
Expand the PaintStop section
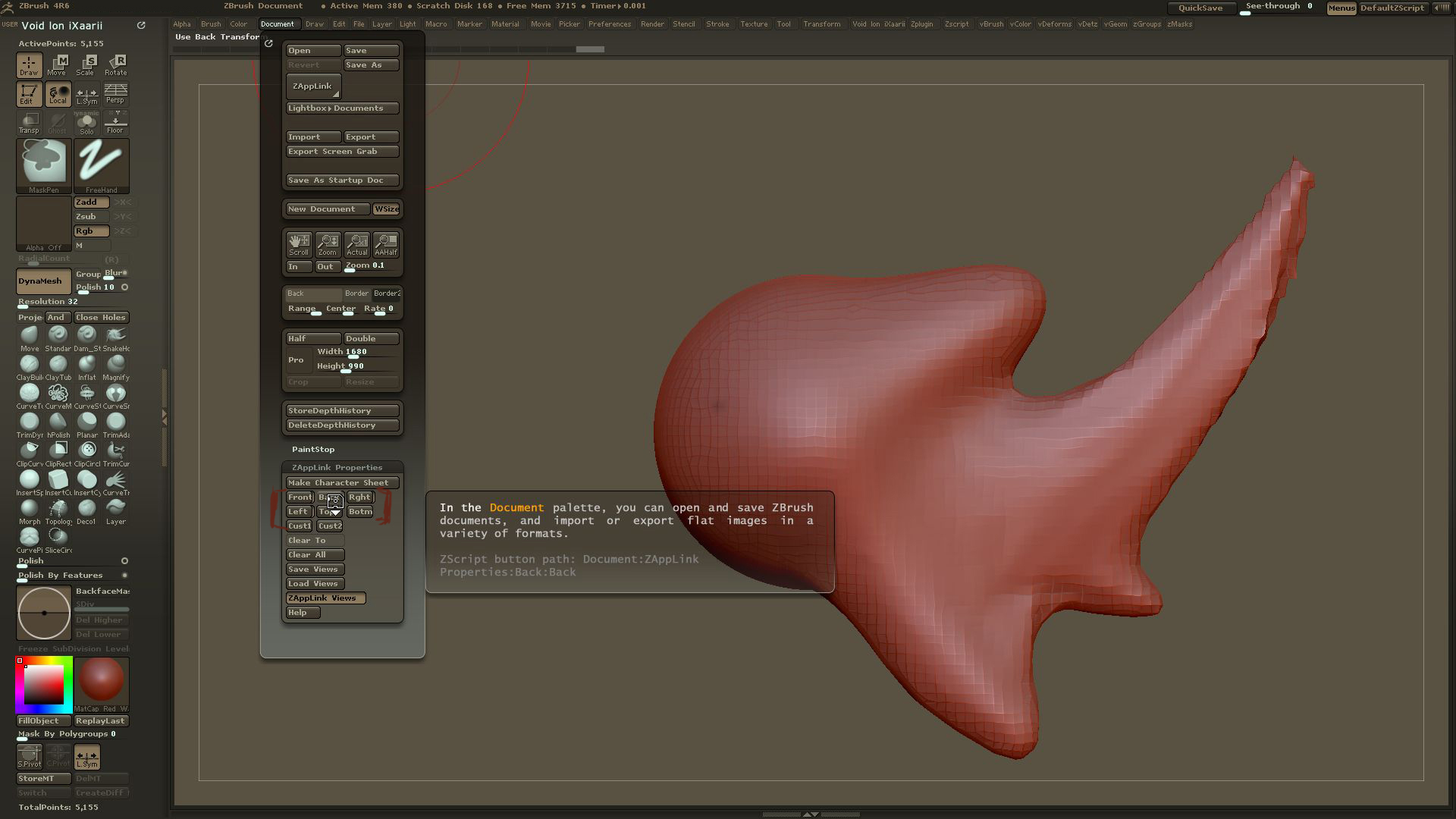coord(313,450)
